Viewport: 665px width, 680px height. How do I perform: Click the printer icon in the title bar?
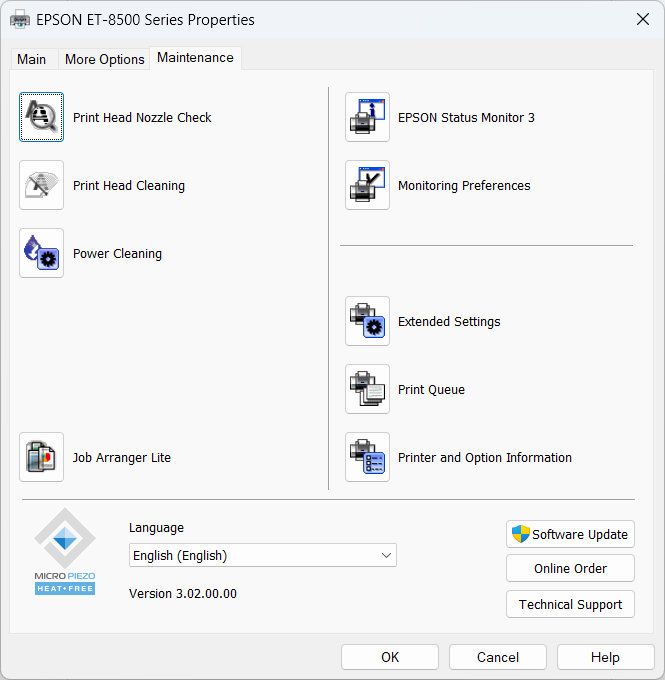[x=20, y=20]
